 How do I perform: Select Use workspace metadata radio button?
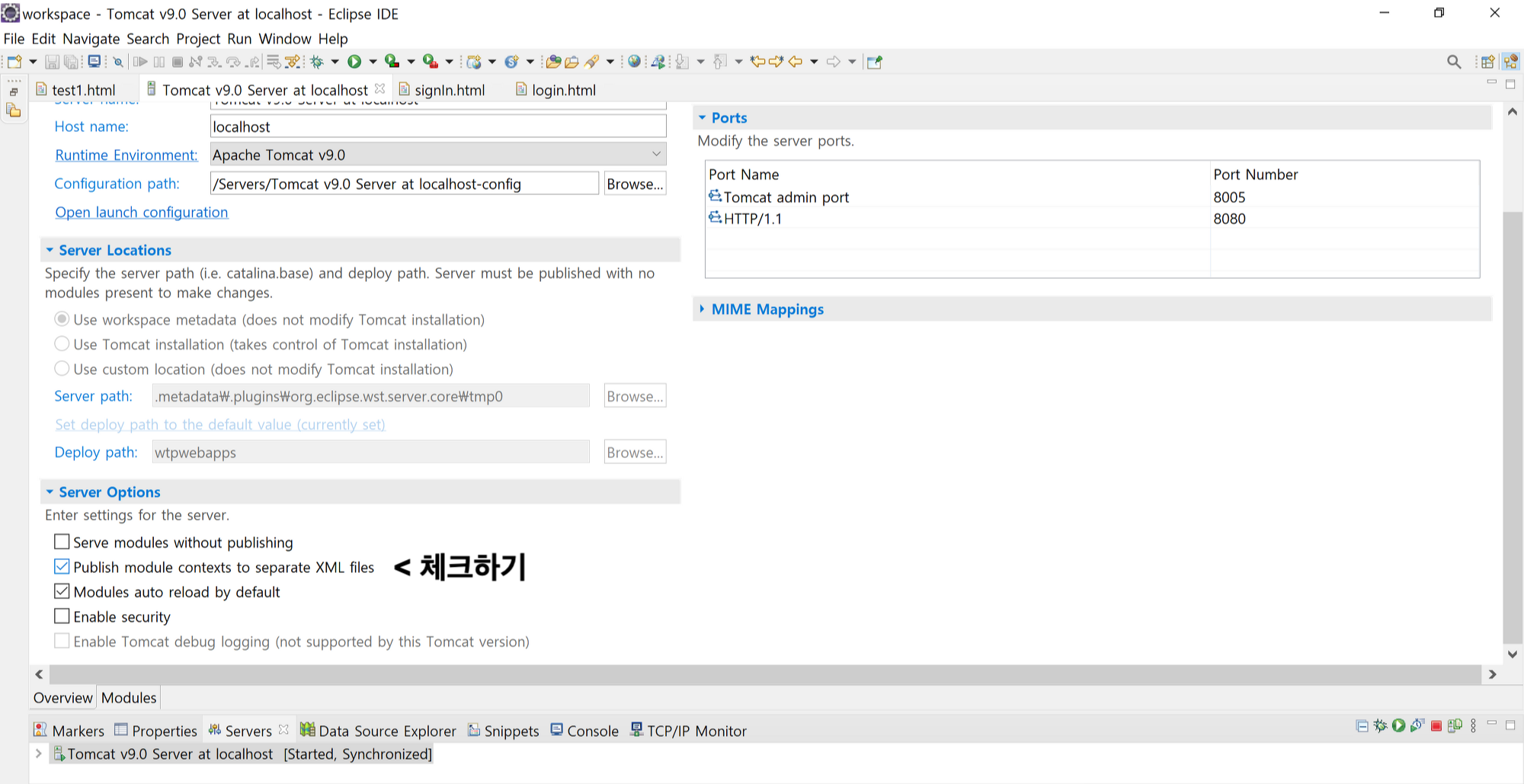pyautogui.click(x=62, y=319)
